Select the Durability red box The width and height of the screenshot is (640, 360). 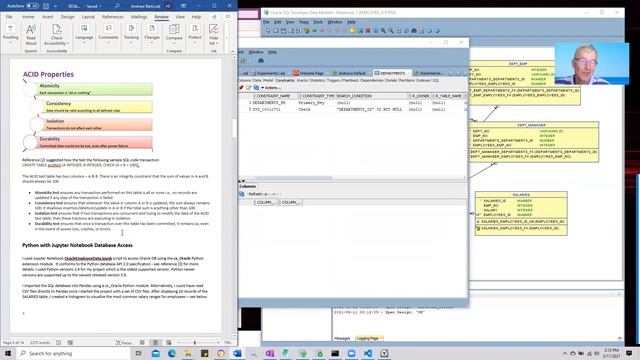pos(95,142)
